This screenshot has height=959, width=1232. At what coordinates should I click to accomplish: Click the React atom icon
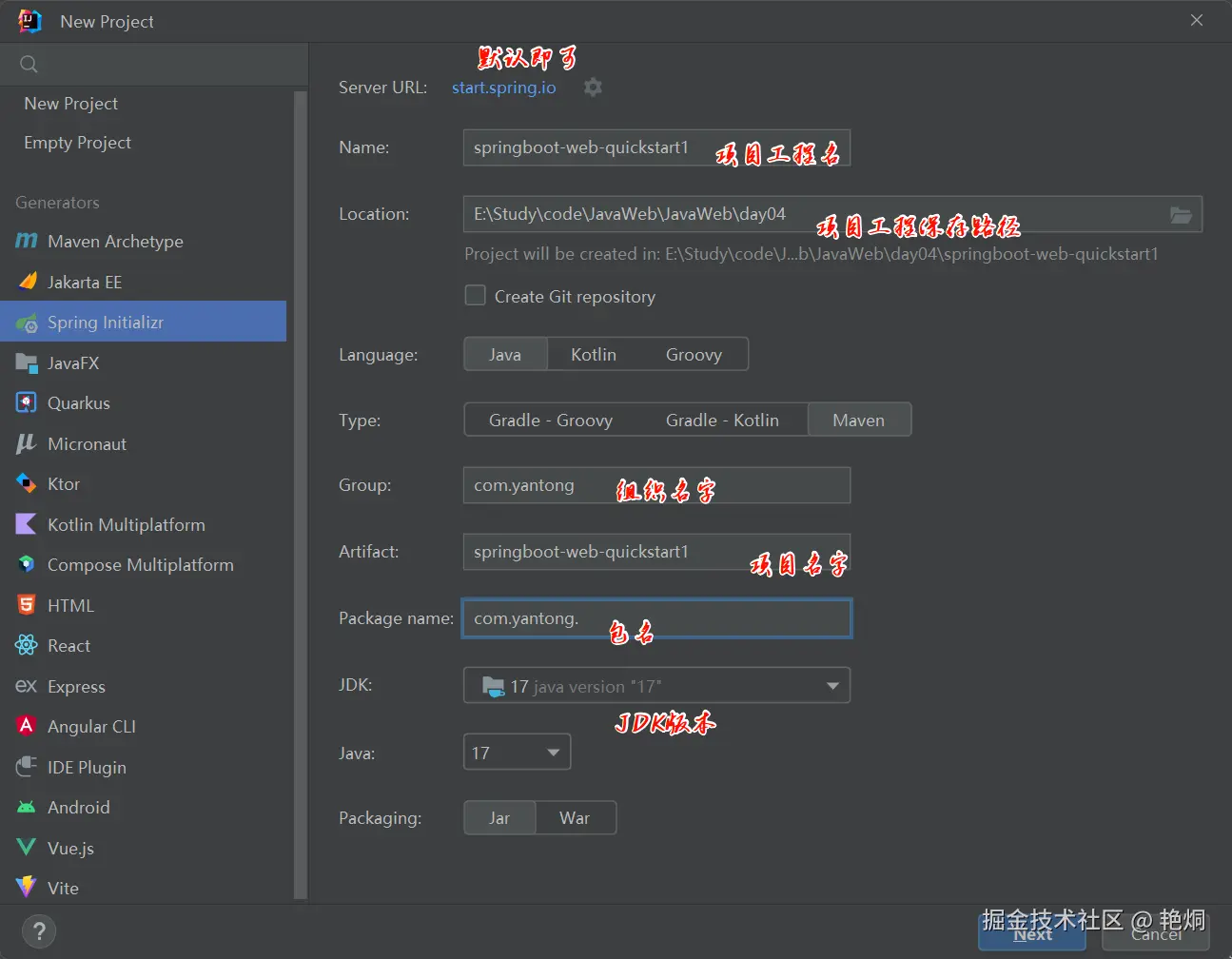27,645
